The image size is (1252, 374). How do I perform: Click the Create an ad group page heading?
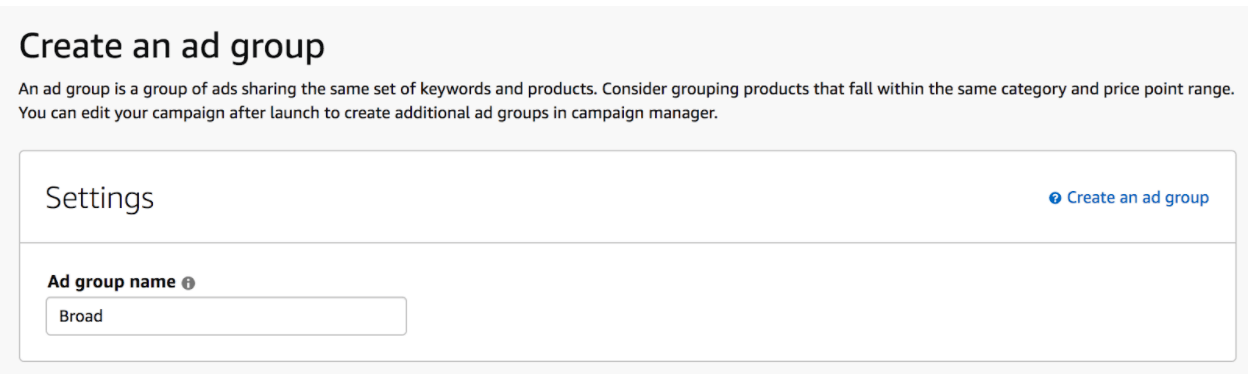(x=172, y=47)
